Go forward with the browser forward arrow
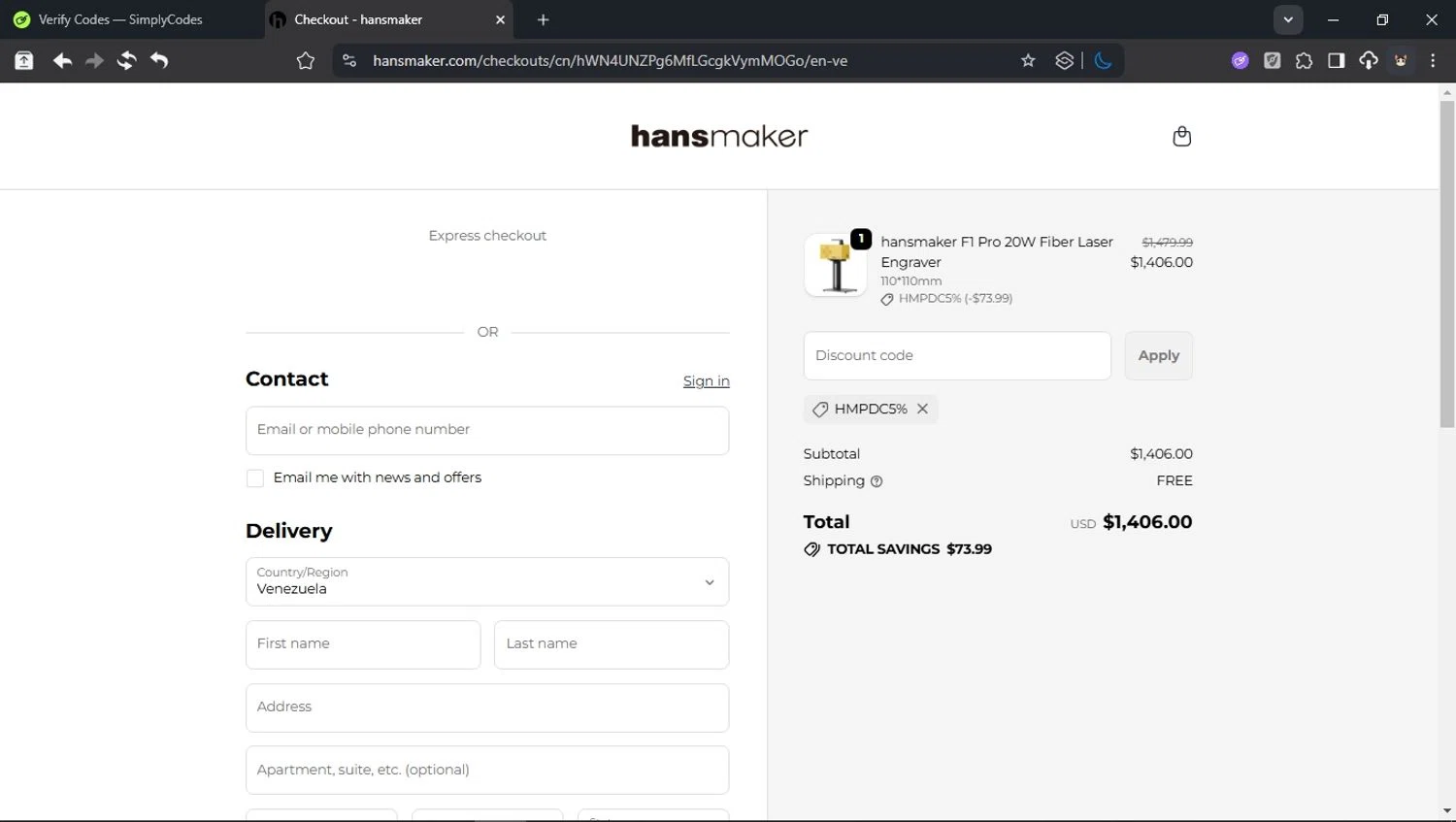The image size is (1456, 822). click(x=94, y=60)
